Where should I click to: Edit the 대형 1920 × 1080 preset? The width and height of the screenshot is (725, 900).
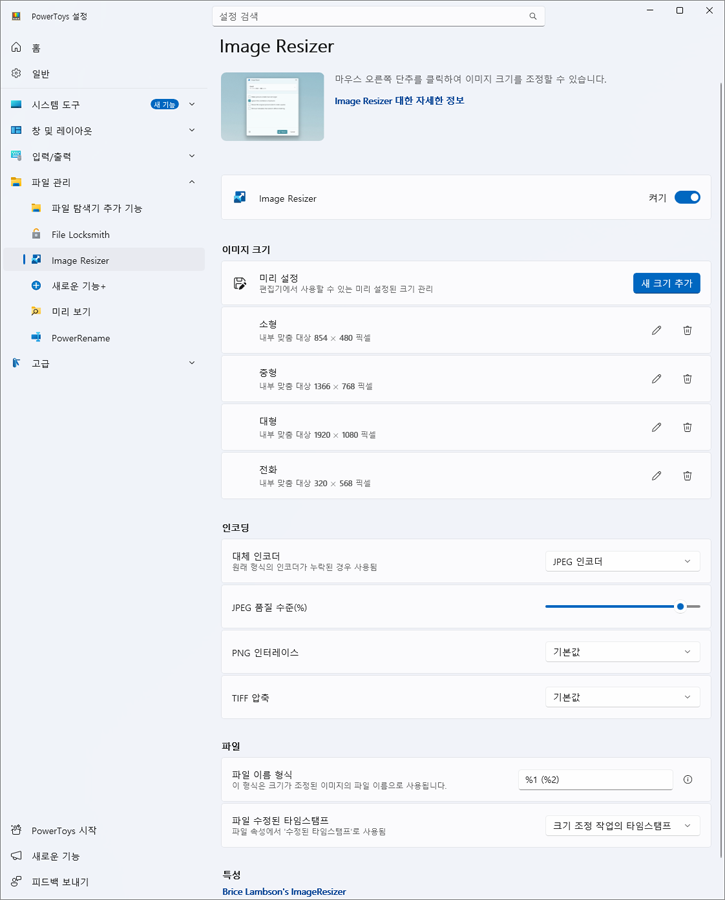656,427
